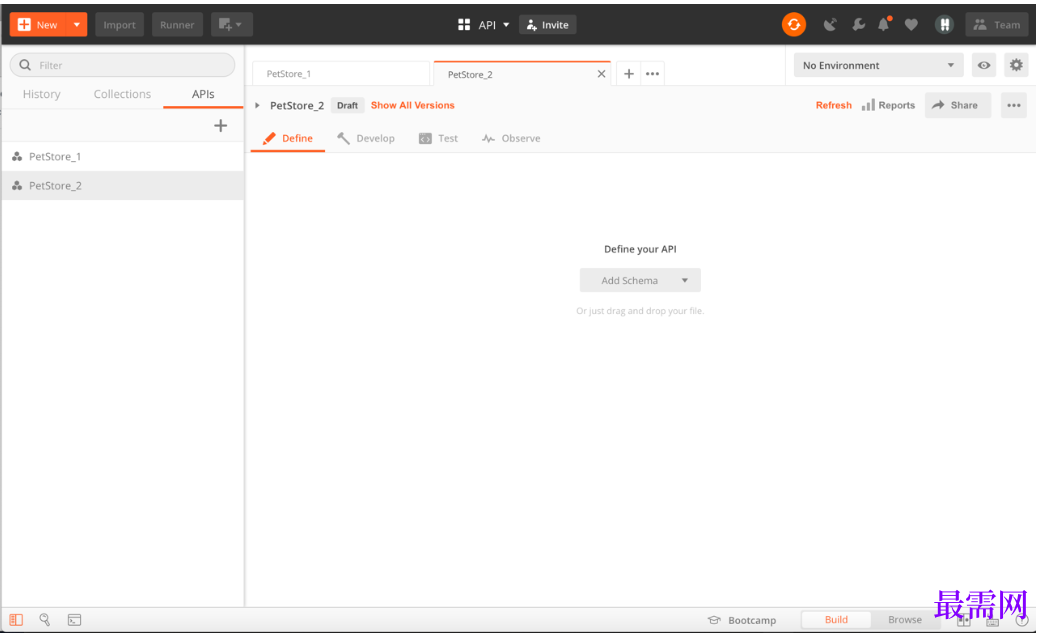Open Find and Replace search icon
Viewport: 1046px width, 636px height.
45,620
